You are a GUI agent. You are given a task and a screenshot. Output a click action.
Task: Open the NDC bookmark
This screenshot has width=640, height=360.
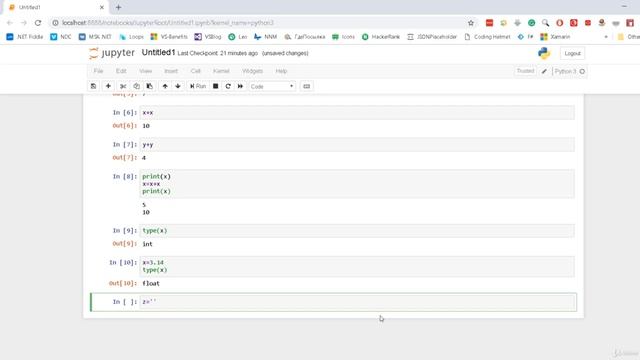pos(61,37)
